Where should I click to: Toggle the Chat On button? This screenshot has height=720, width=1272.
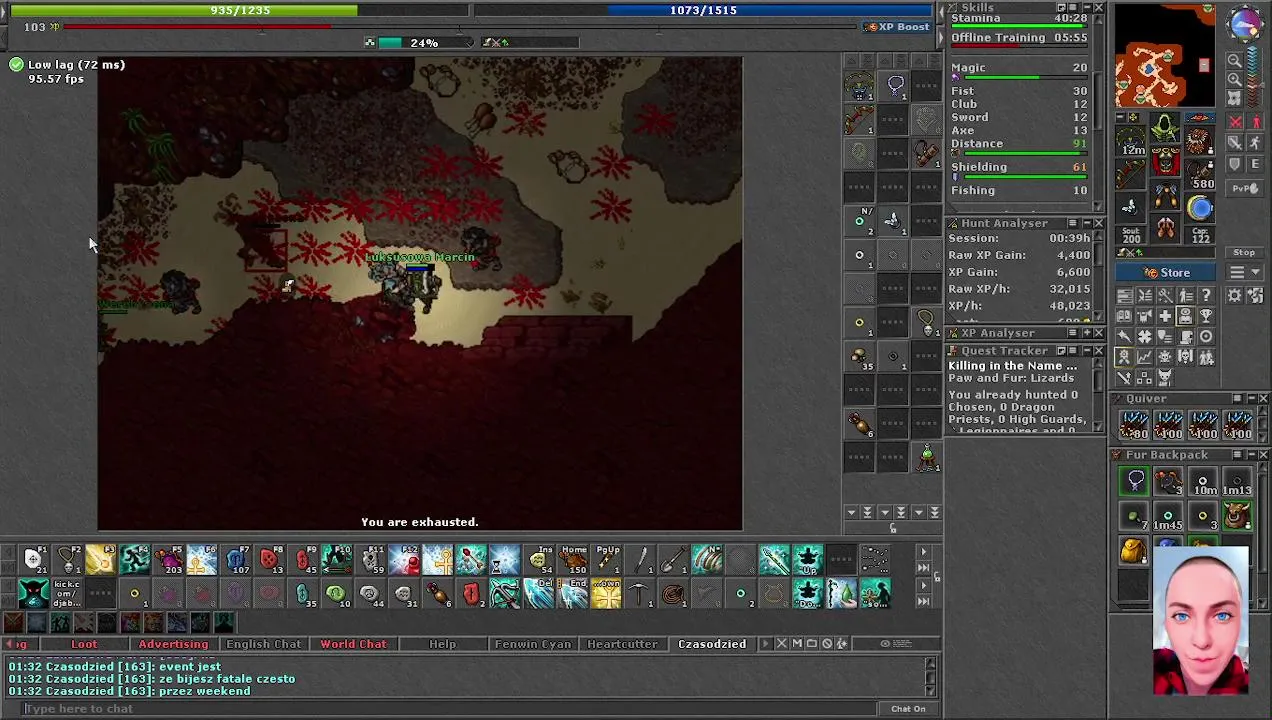click(908, 708)
